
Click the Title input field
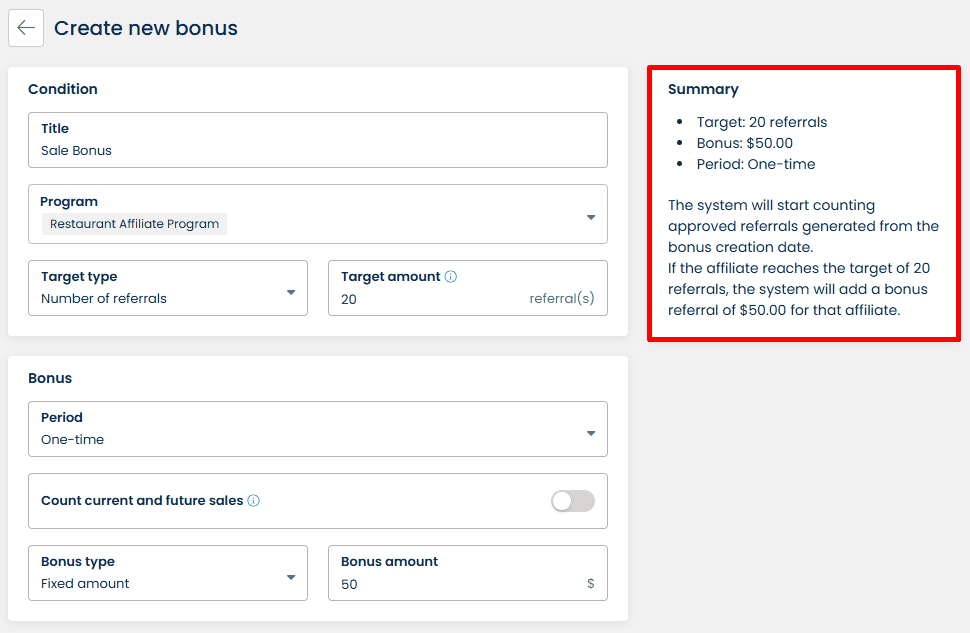point(318,150)
